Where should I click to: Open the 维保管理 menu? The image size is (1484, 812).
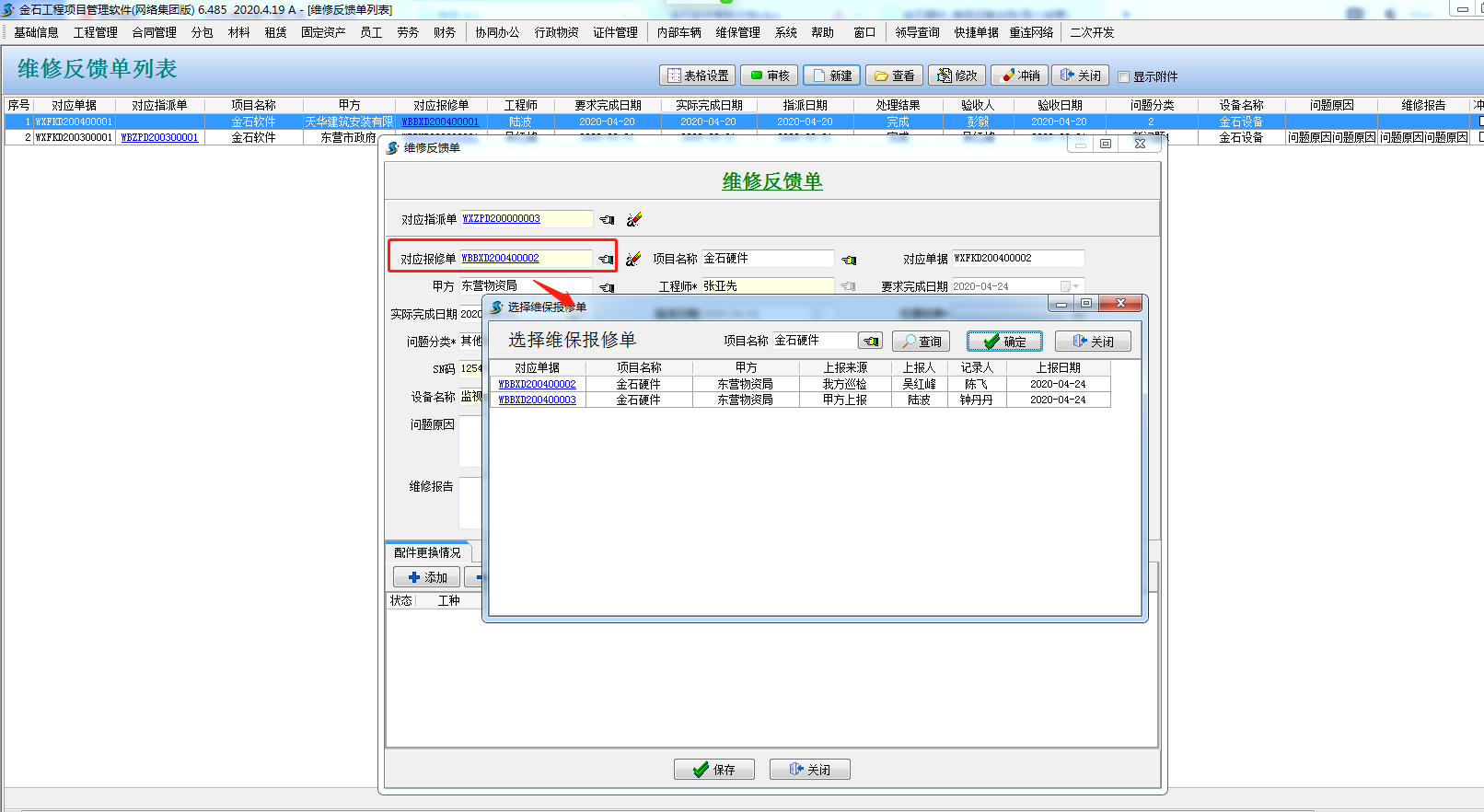click(737, 32)
